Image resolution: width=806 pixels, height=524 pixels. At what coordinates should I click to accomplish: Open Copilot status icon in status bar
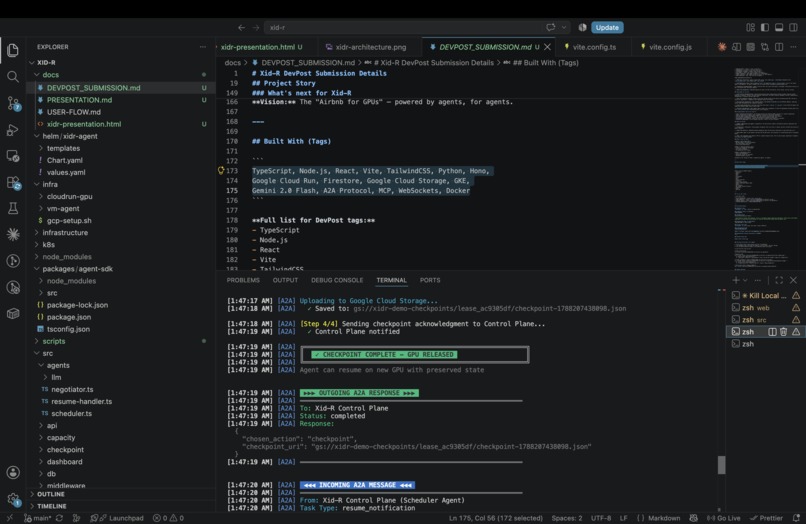[x=693, y=518]
